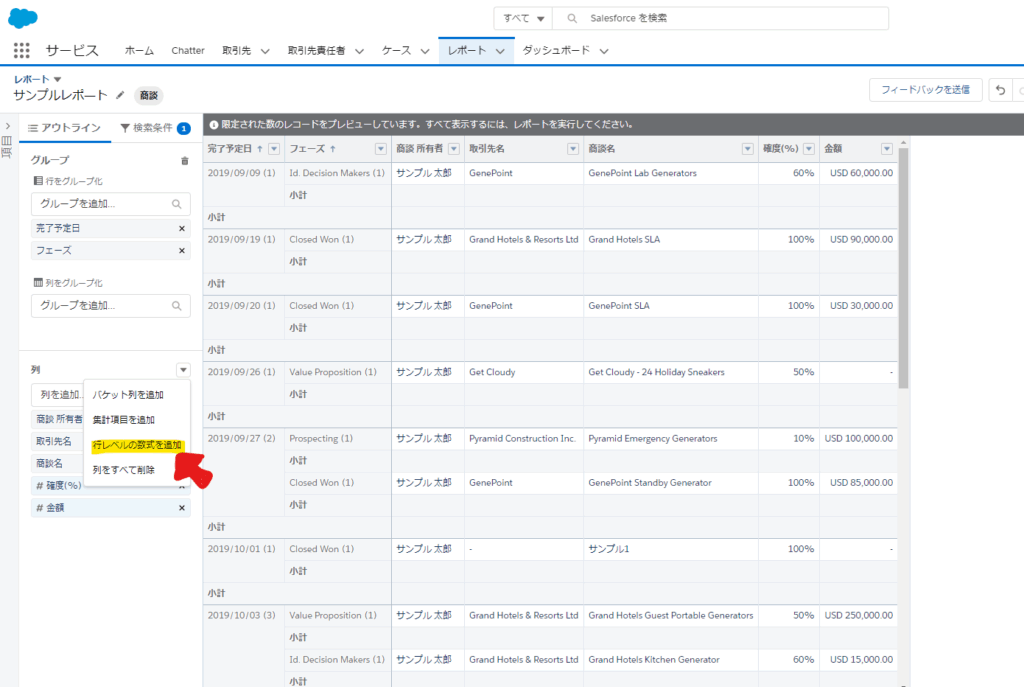The image size is (1024, 687).
Task: Open the レポート breadcrumb dropdown
Action: [x=57, y=79]
